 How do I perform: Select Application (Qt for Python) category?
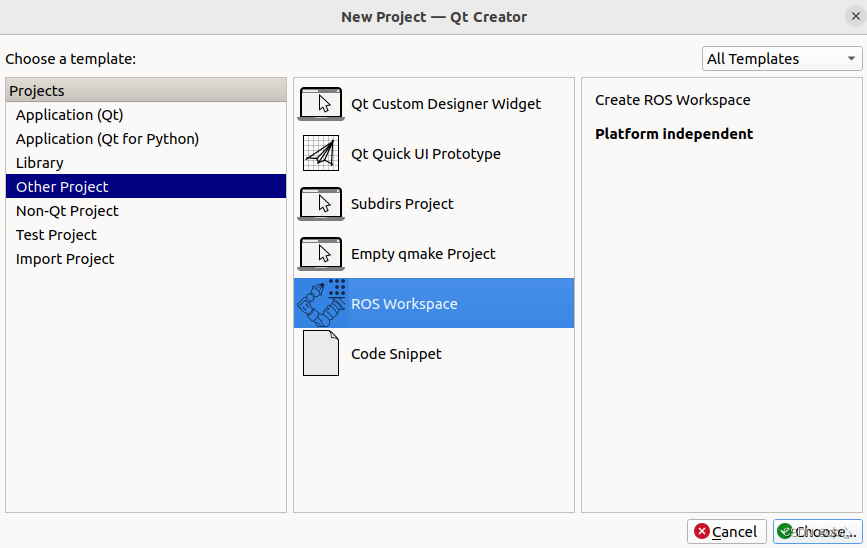tap(146, 139)
